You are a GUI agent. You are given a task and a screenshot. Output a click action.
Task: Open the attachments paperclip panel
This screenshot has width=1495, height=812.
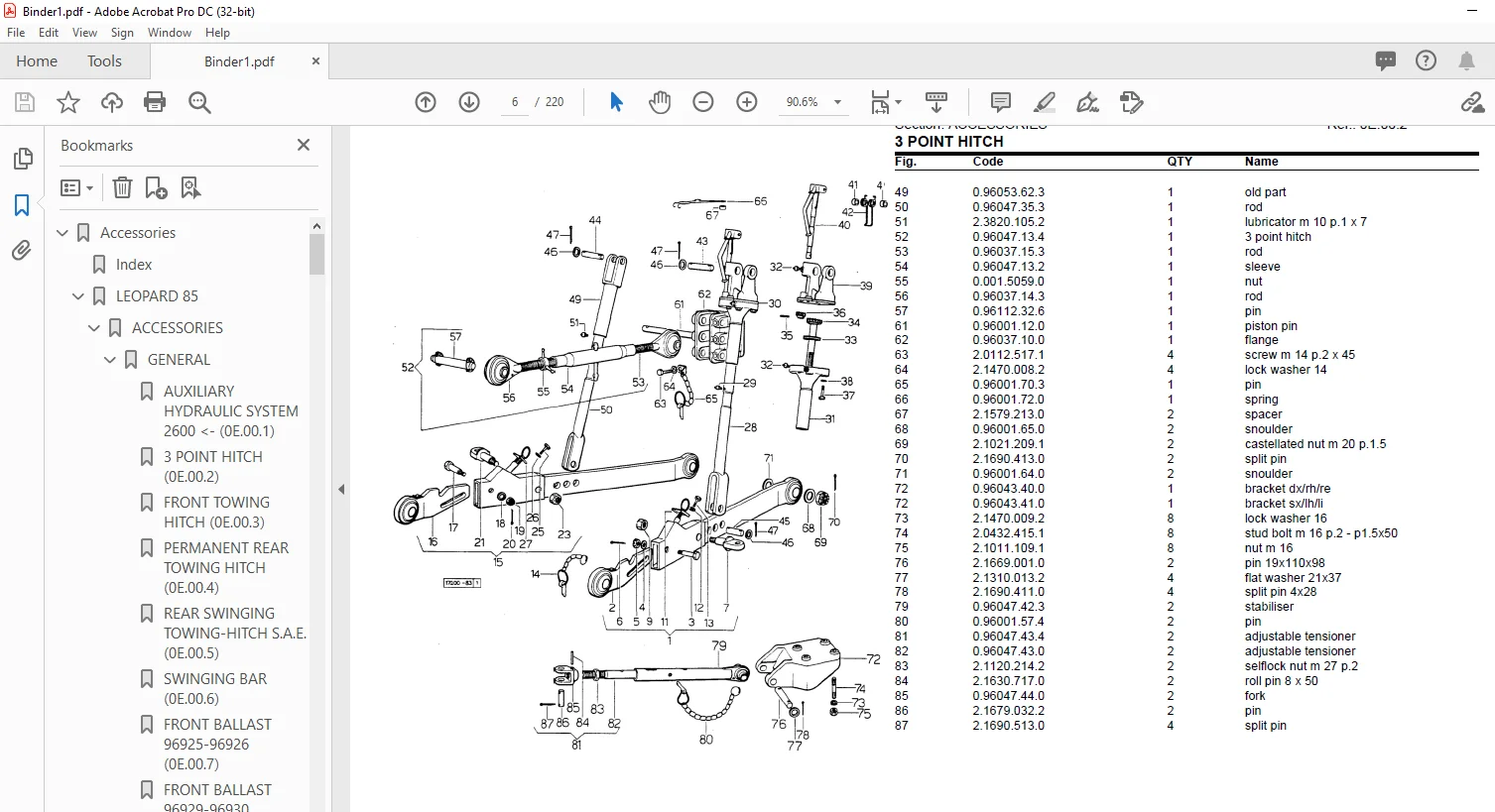pos(22,250)
